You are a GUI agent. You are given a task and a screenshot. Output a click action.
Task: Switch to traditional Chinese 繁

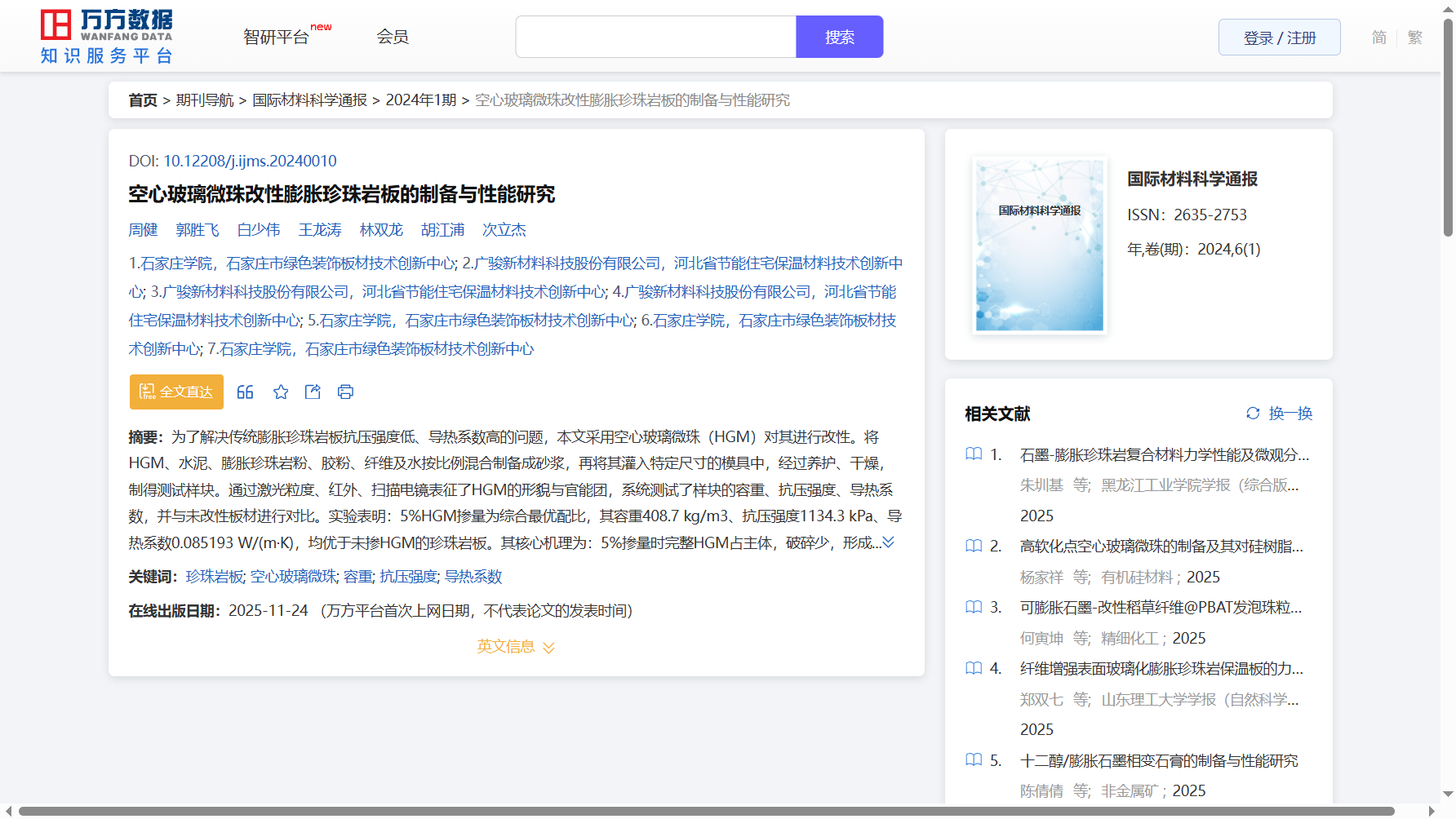(1414, 38)
